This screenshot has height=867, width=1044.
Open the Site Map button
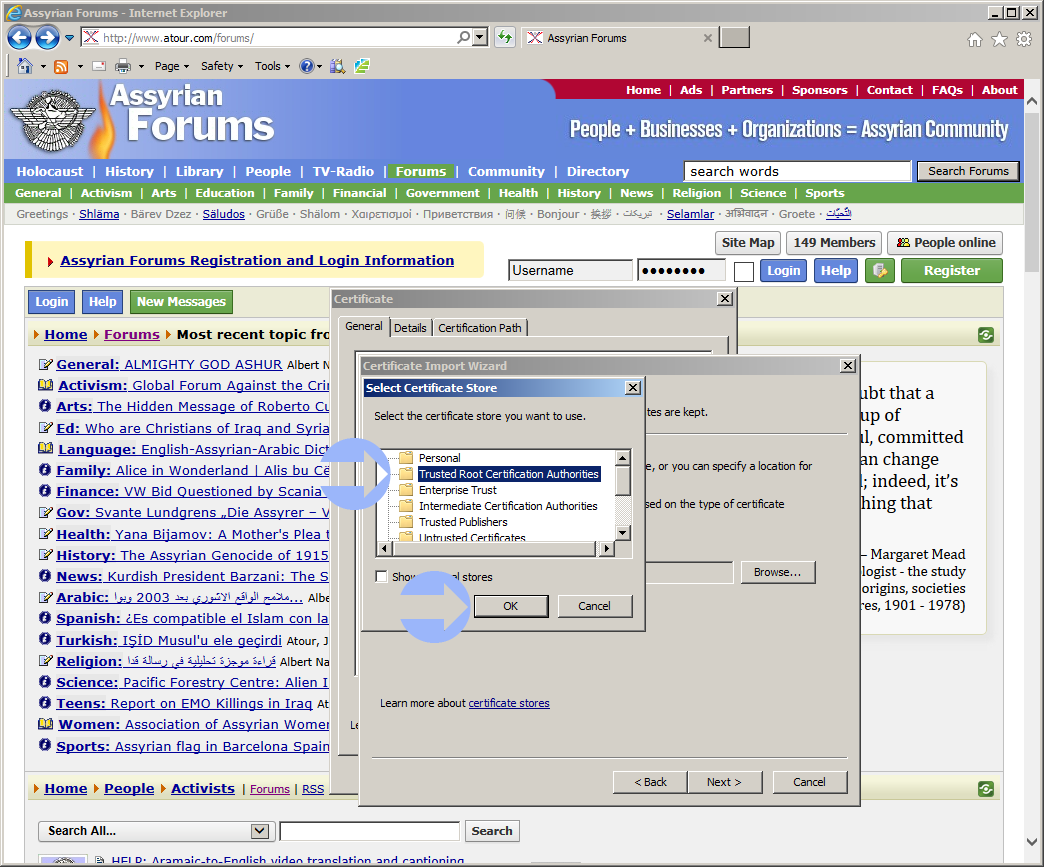pos(748,242)
